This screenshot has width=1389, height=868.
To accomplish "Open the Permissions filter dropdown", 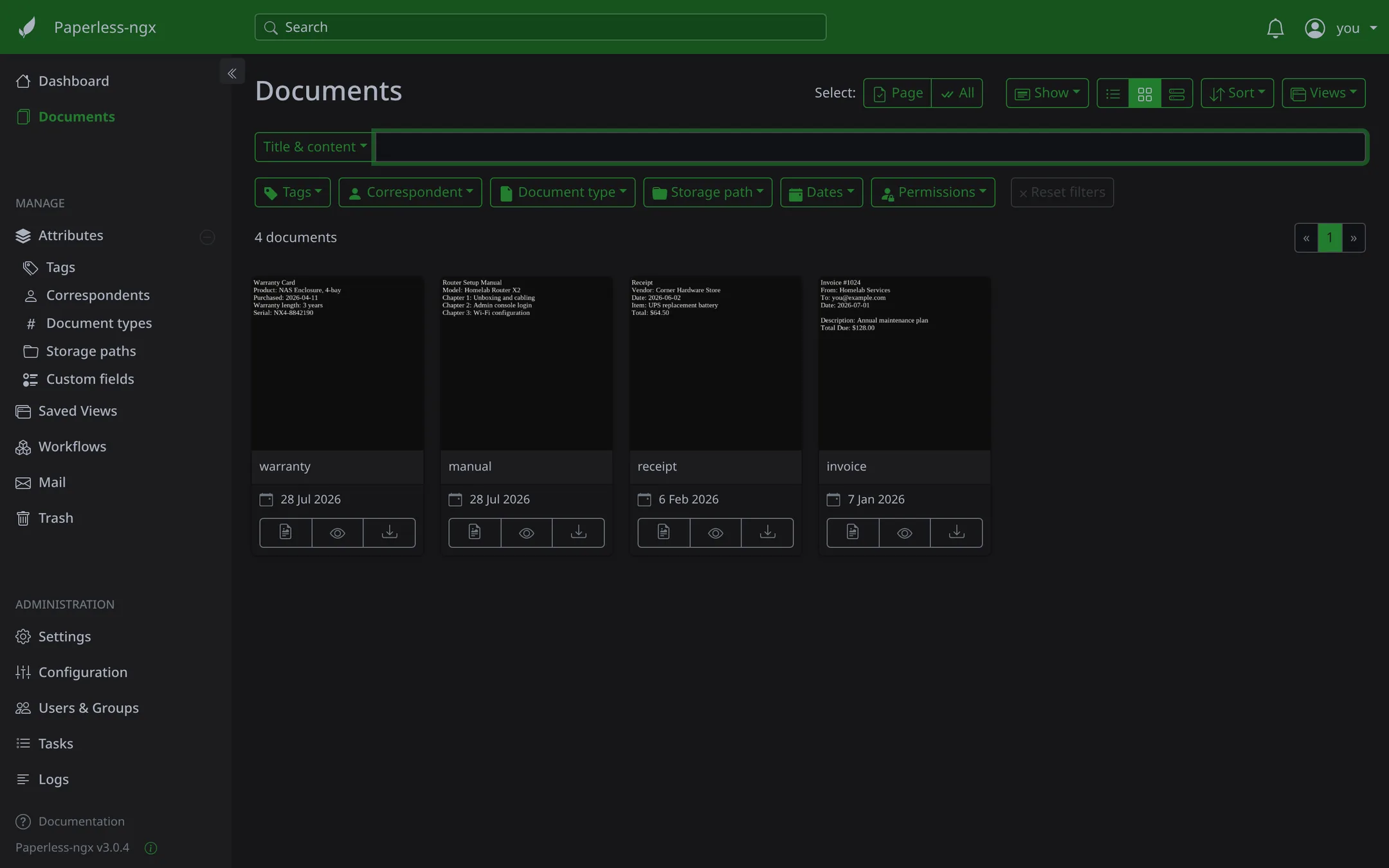I will 933,192.
